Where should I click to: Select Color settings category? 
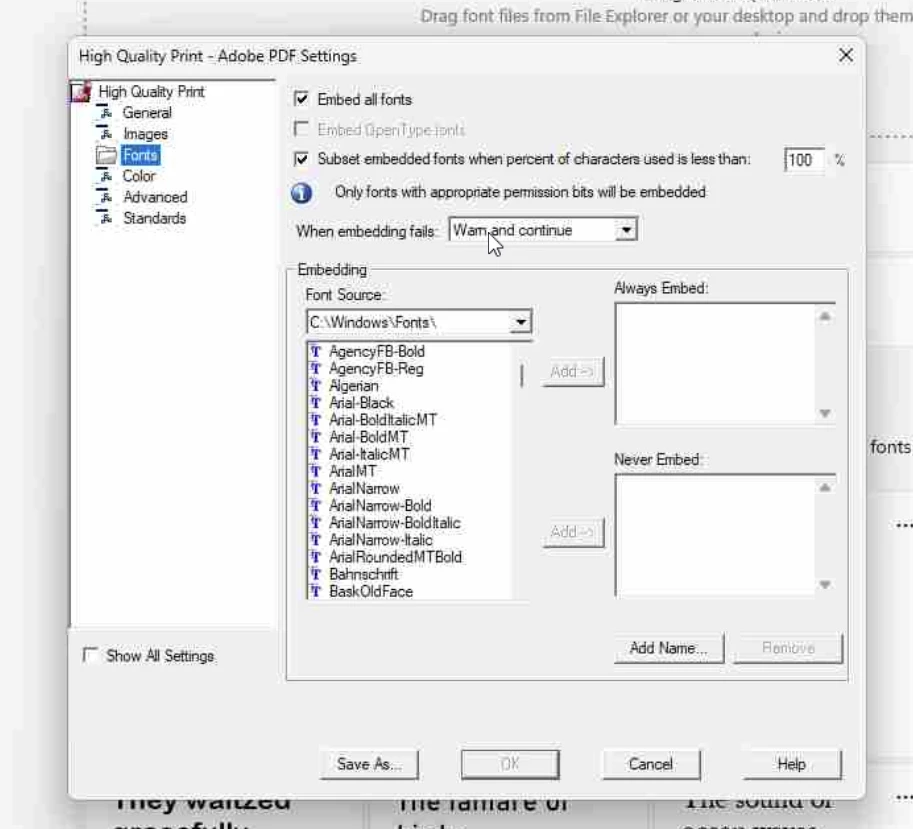pyautogui.click(x=139, y=176)
